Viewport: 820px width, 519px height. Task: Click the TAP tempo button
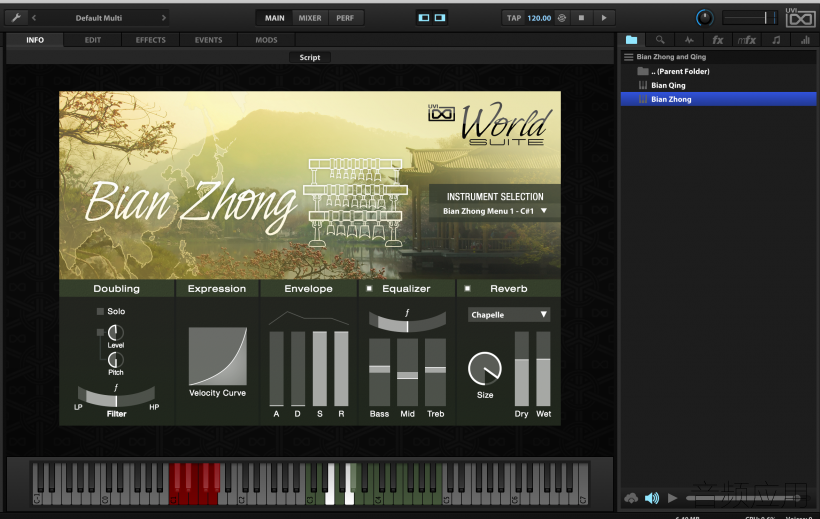click(514, 18)
